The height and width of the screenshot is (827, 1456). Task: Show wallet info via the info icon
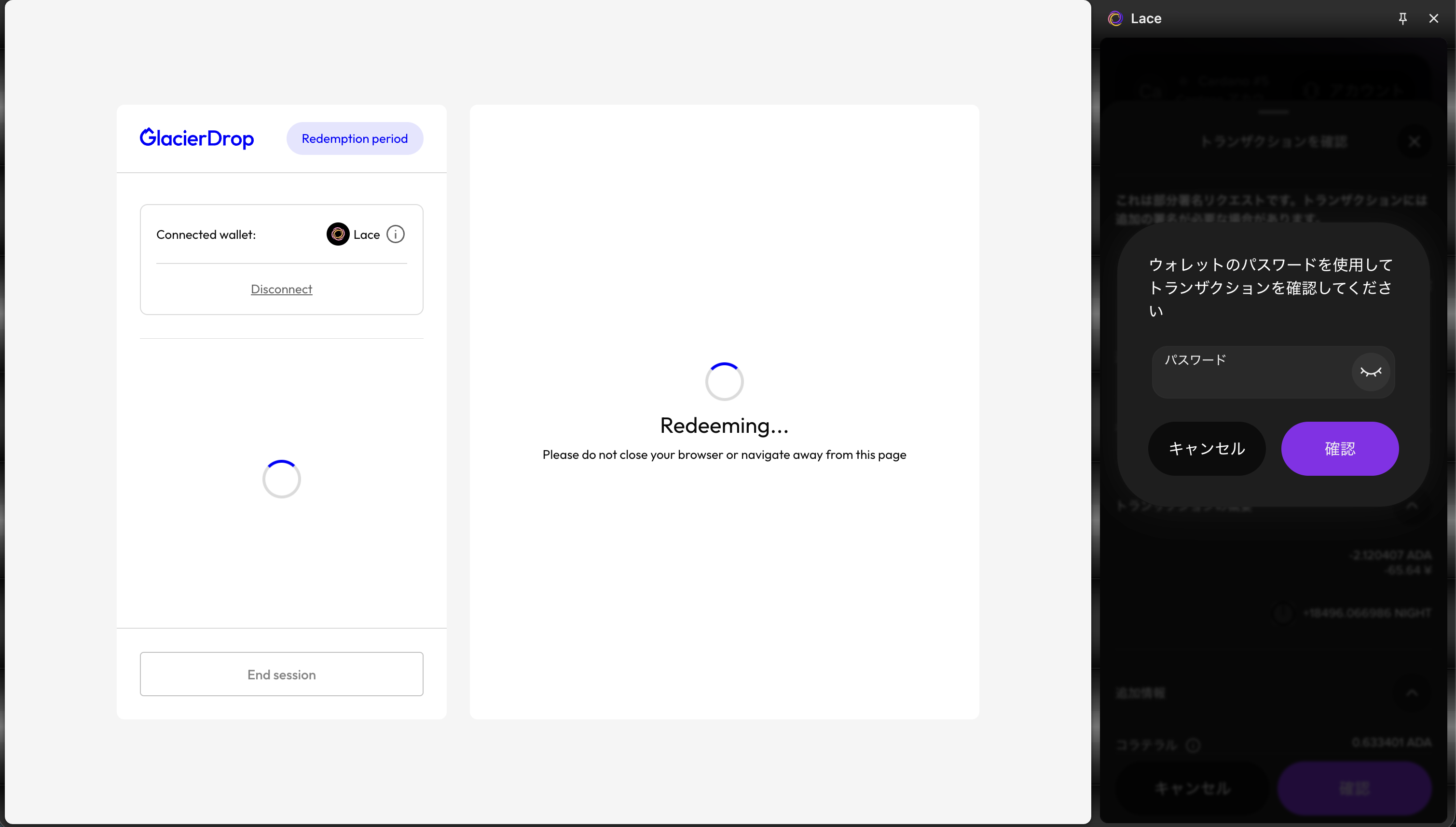coord(396,234)
